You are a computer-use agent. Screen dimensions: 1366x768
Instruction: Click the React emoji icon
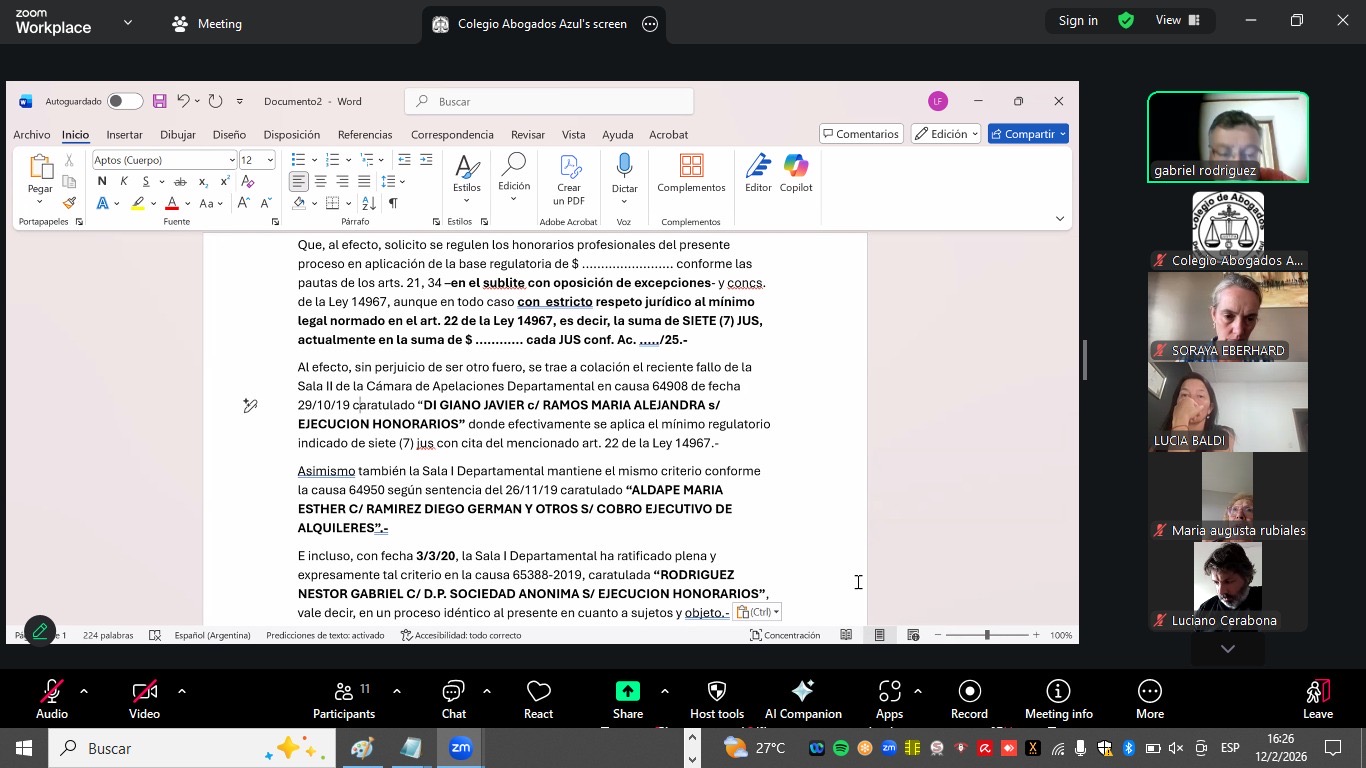coord(538,693)
